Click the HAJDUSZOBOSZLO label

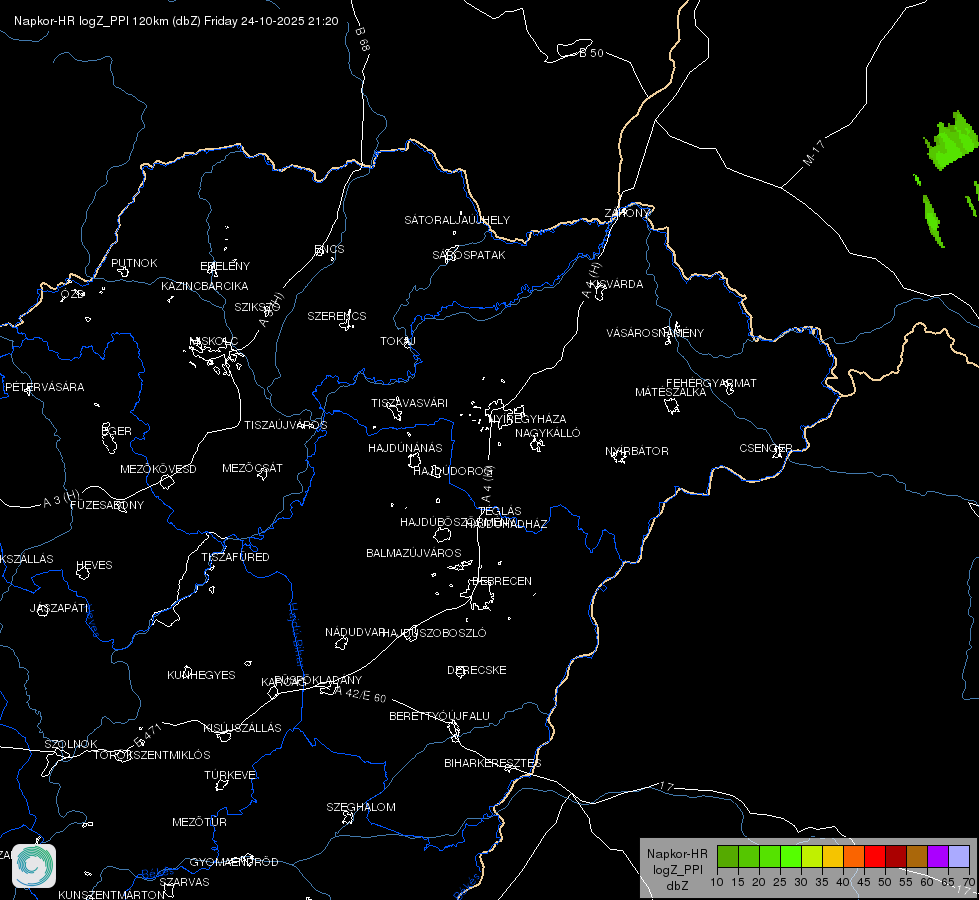(x=434, y=633)
